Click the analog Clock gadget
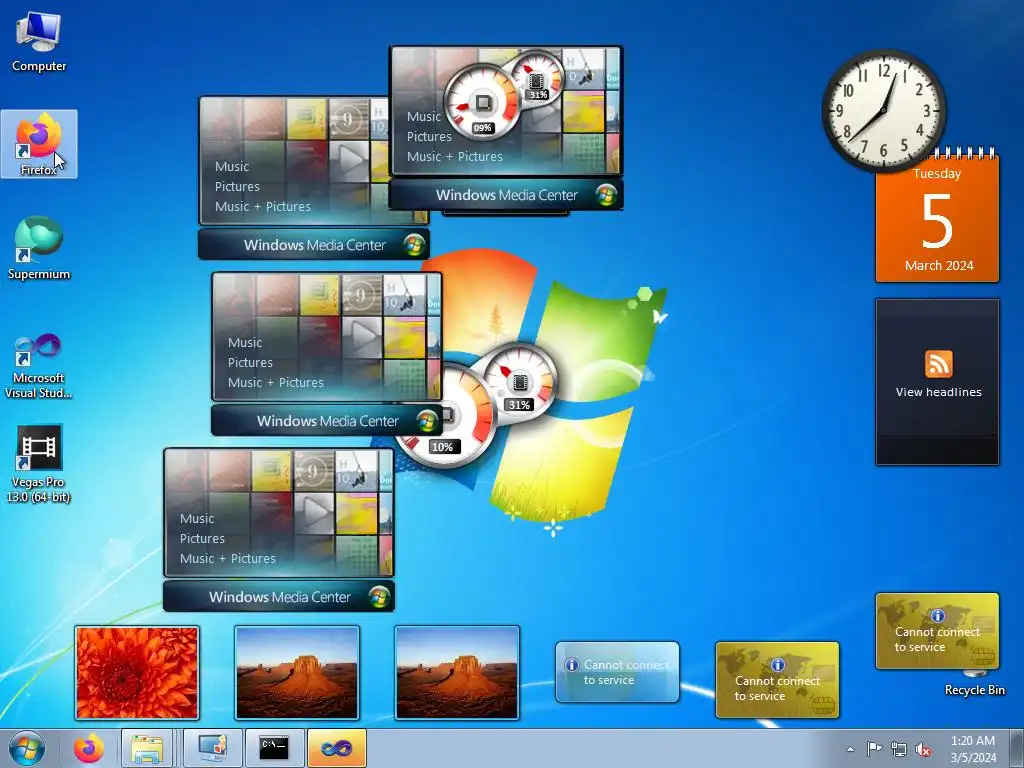Viewport: 1024px width, 768px height. (884, 110)
